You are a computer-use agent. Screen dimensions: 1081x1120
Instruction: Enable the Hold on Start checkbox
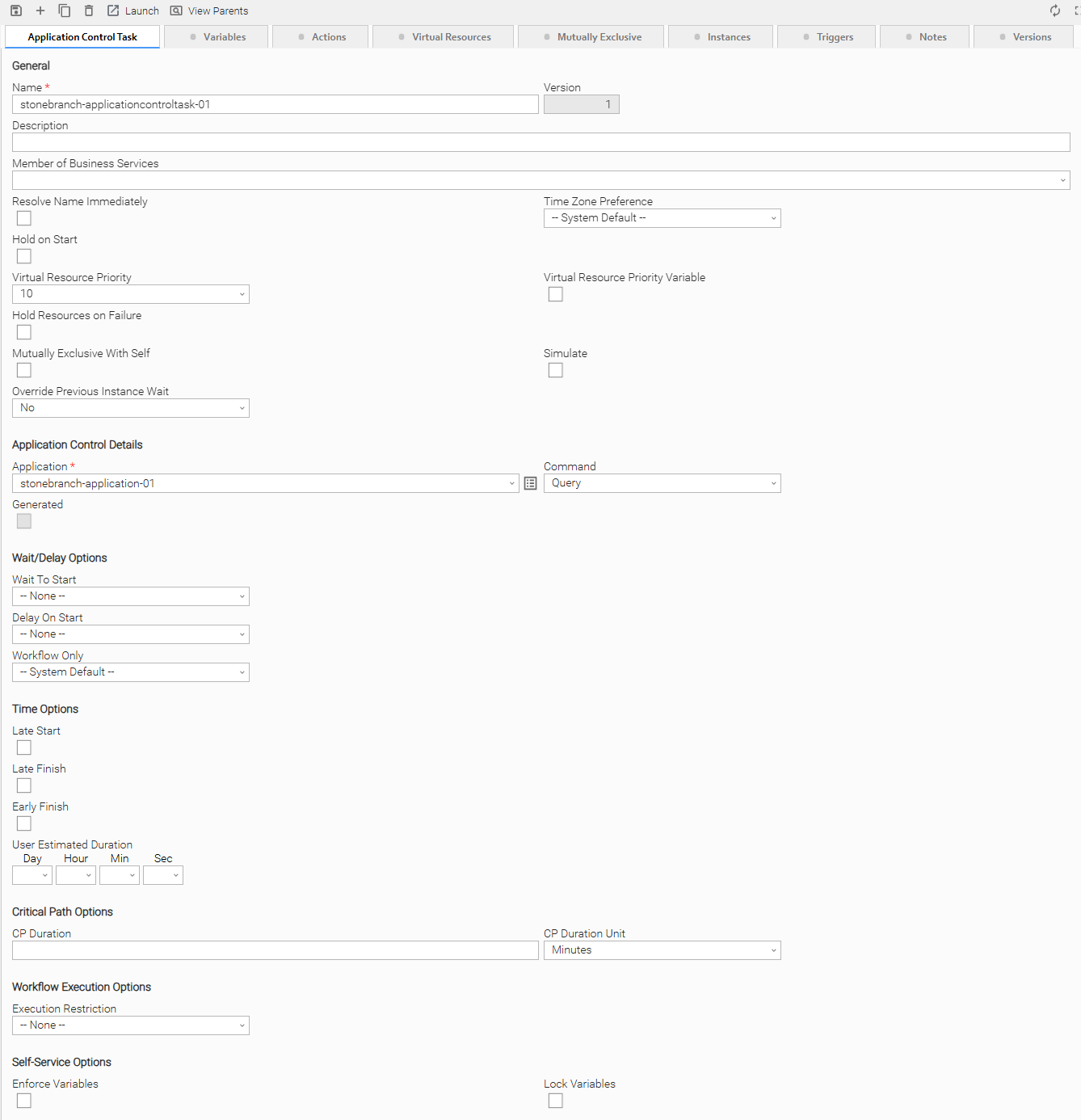[24, 256]
